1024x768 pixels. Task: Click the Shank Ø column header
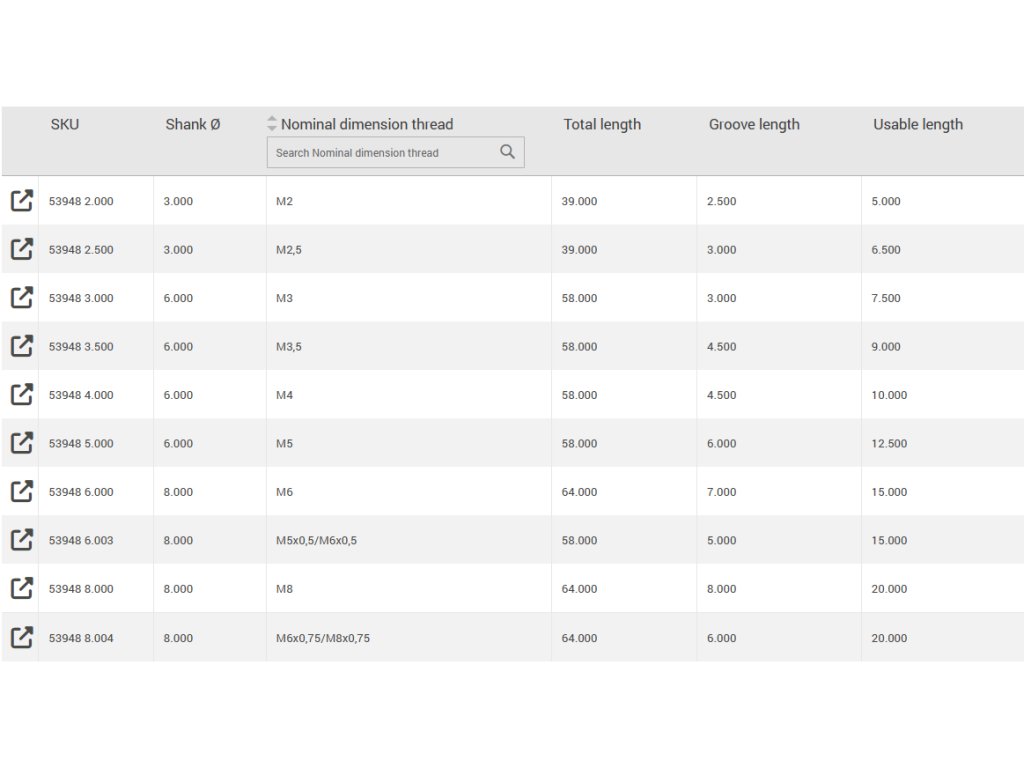click(x=192, y=124)
